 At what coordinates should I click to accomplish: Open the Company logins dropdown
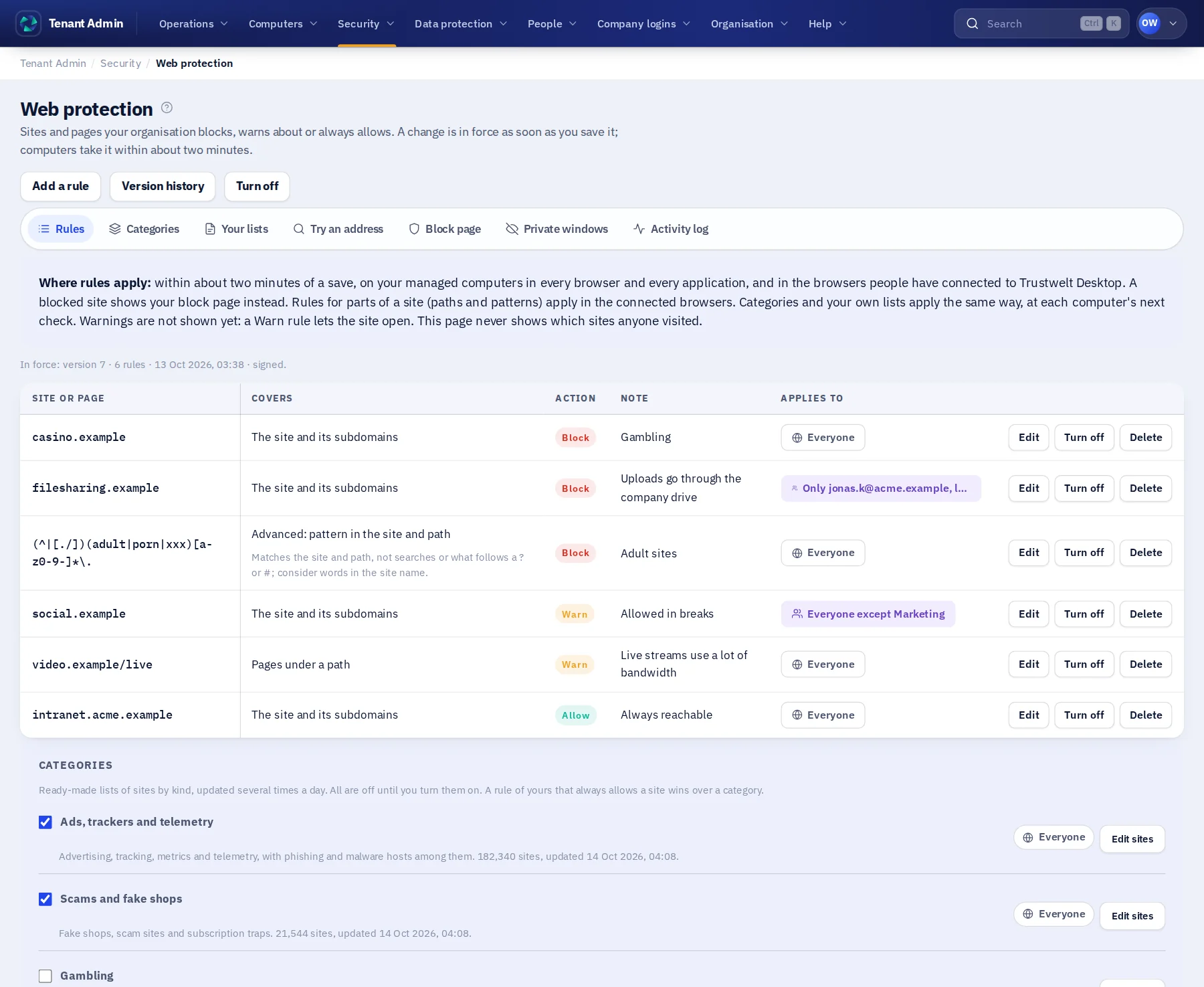click(643, 23)
